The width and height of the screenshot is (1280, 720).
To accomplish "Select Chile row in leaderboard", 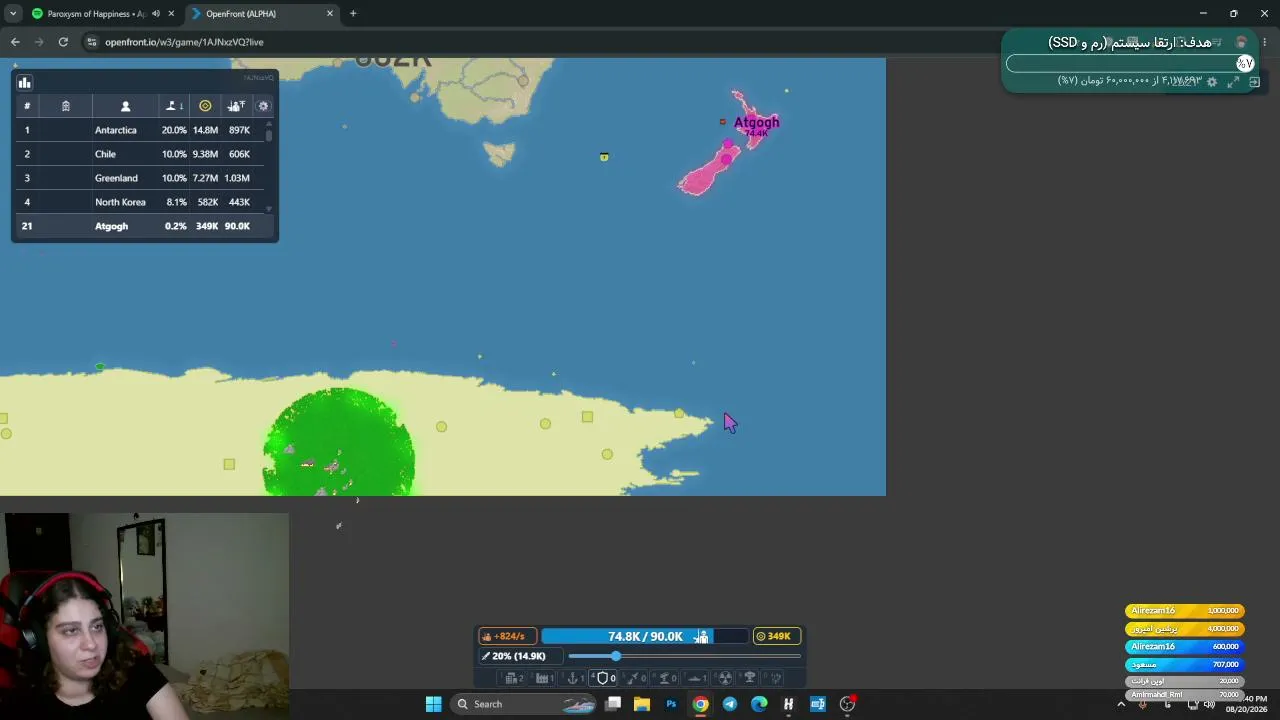I will [x=140, y=154].
